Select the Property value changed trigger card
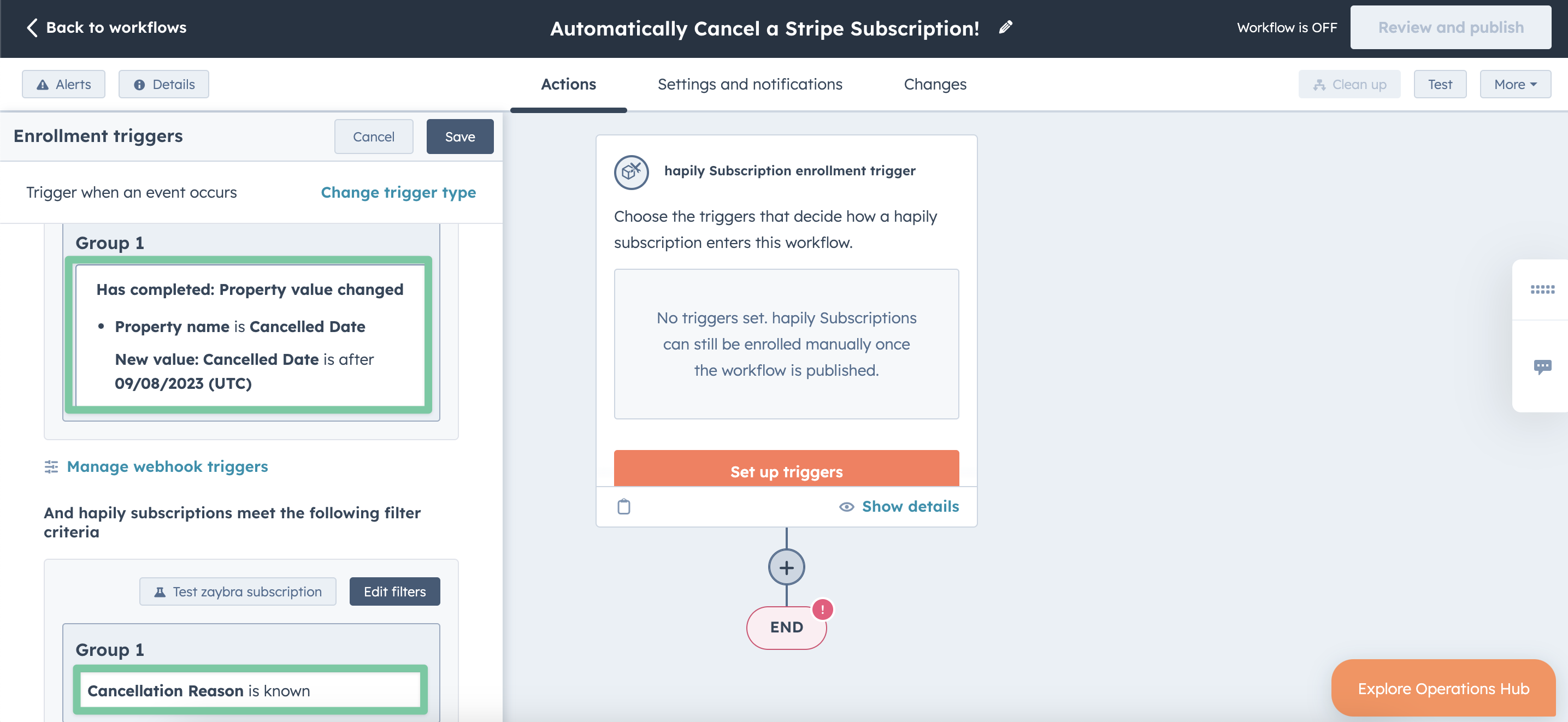This screenshot has width=1568, height=722. tap(249, 335)
